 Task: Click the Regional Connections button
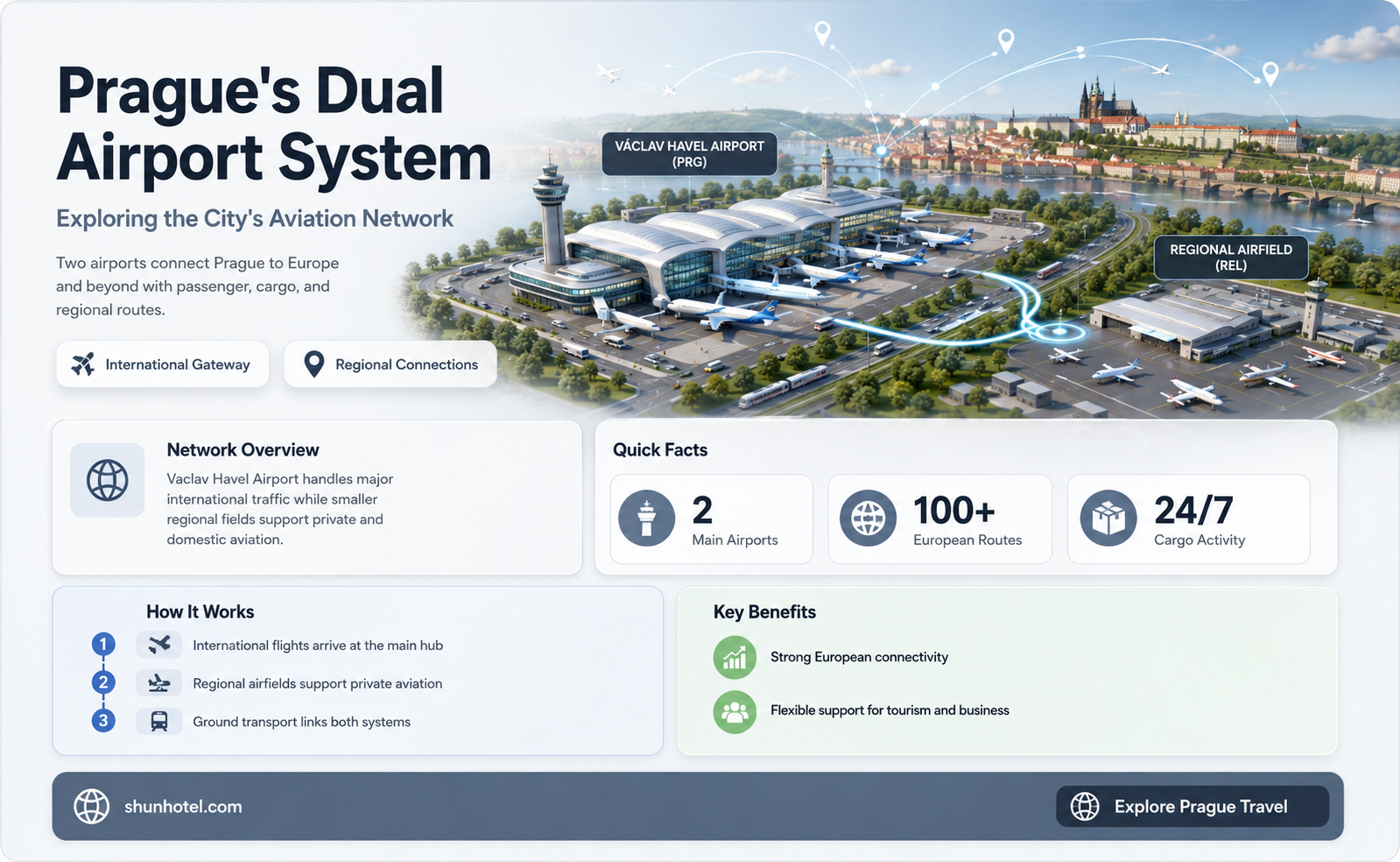[x=390, y=364]
